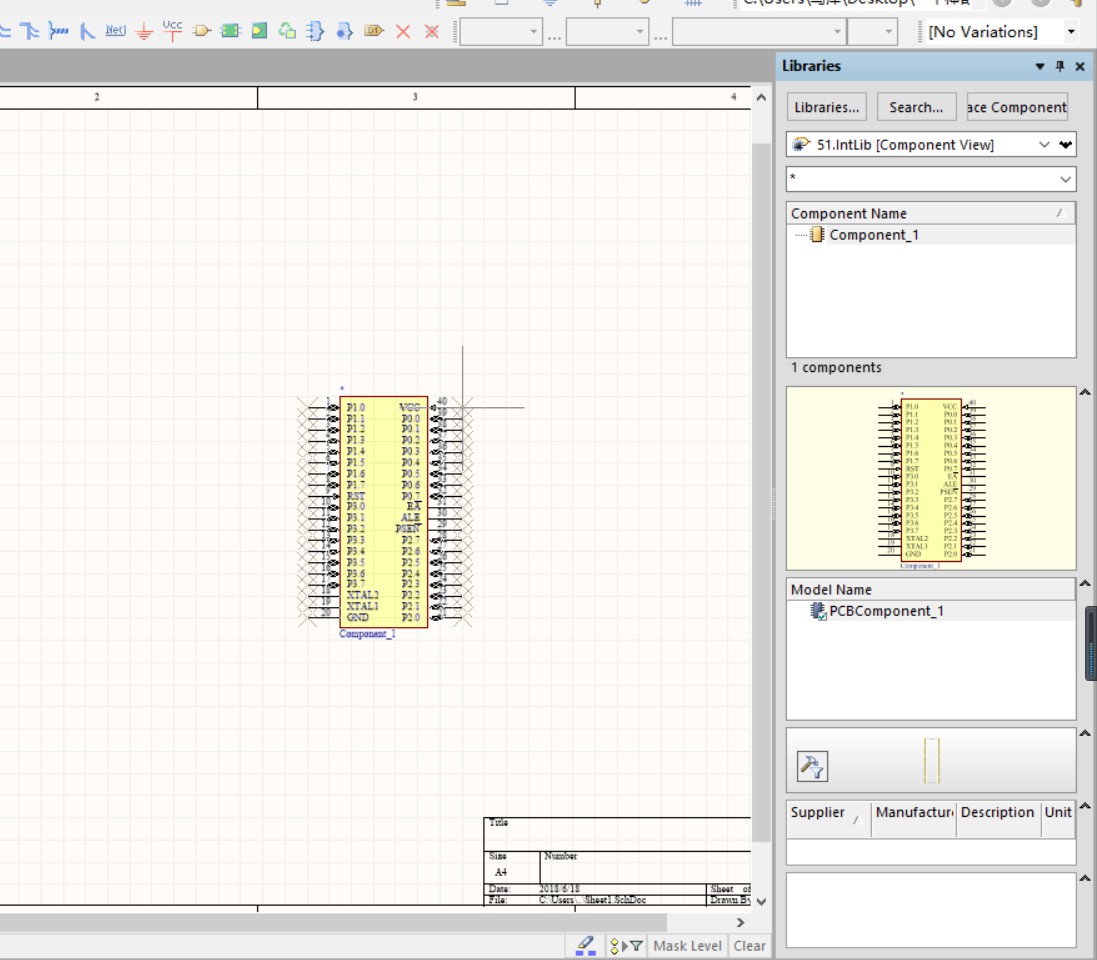Click the schematic vertical scroll up arrow
The image size is (1097, 960).
[761, 98]
